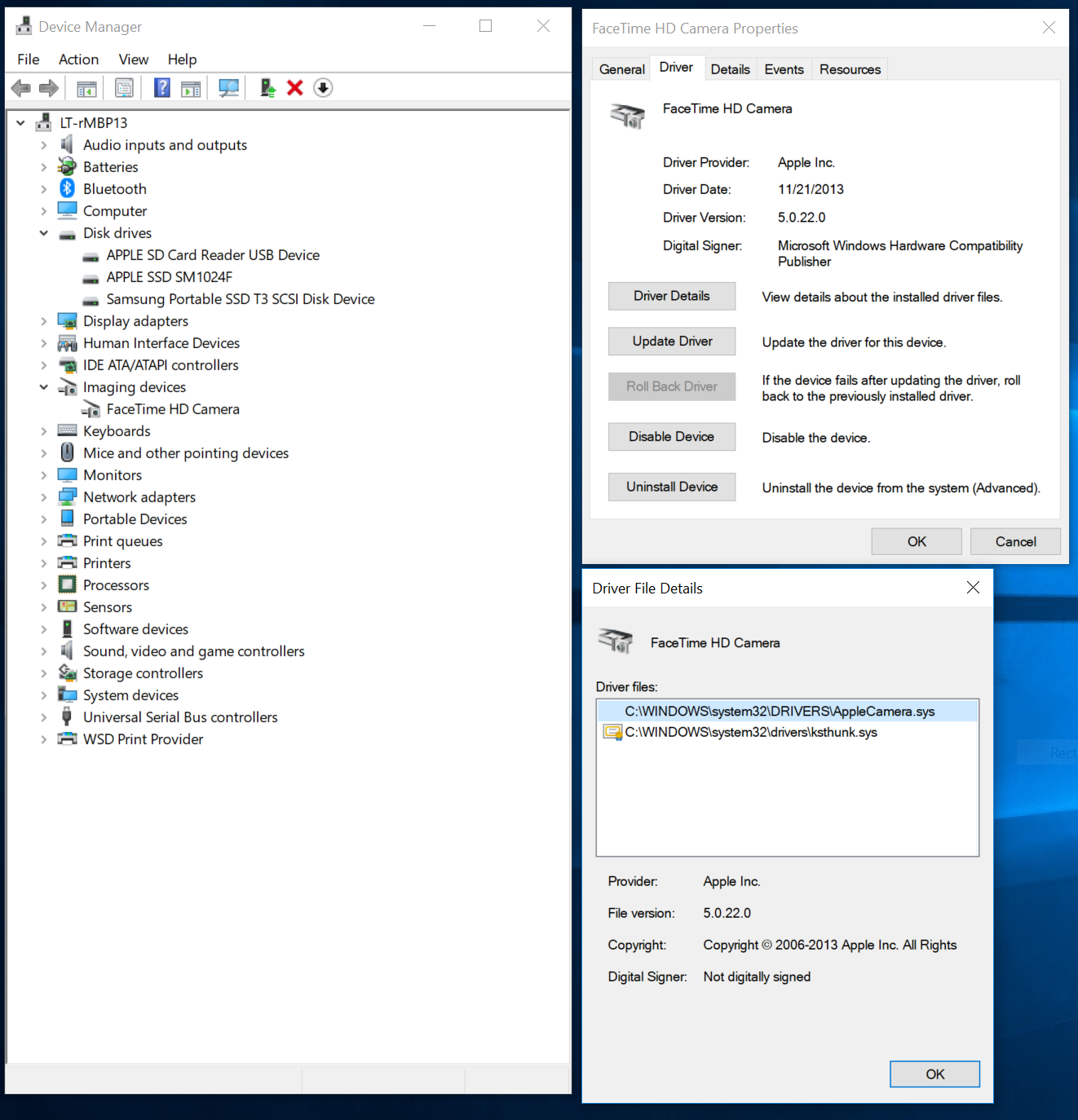The width and height of the screenshot is (1078, 1120).
Task: Select the Printers category icon
Action: click(x=67, y=562)
